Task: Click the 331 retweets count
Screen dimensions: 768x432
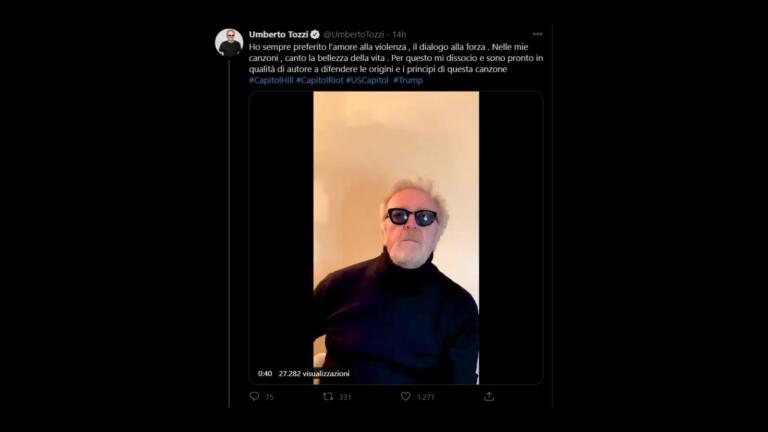Action: (x=345, y=397)
